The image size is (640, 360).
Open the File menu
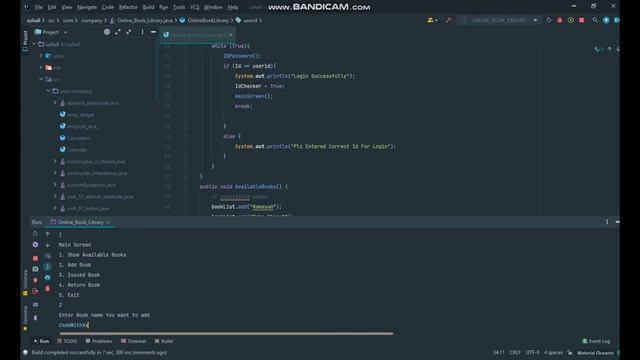click(x=38, y=7)
